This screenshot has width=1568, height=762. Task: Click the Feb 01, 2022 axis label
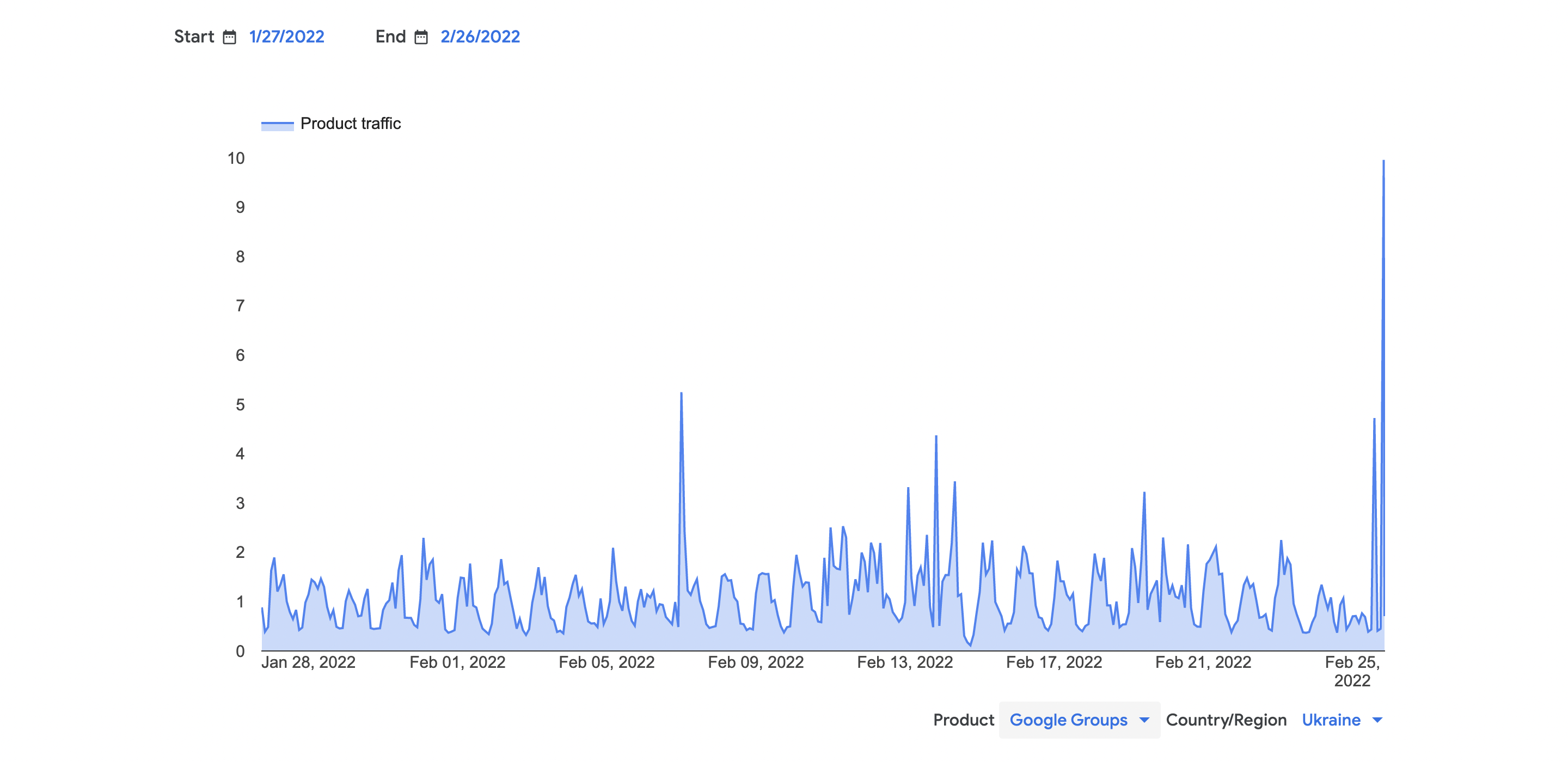457,662
